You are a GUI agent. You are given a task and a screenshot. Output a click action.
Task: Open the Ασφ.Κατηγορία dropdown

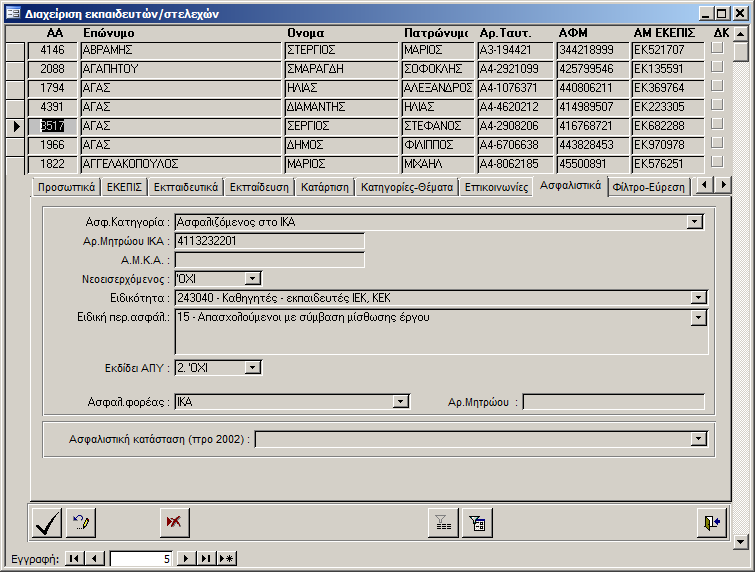point(695,222)
